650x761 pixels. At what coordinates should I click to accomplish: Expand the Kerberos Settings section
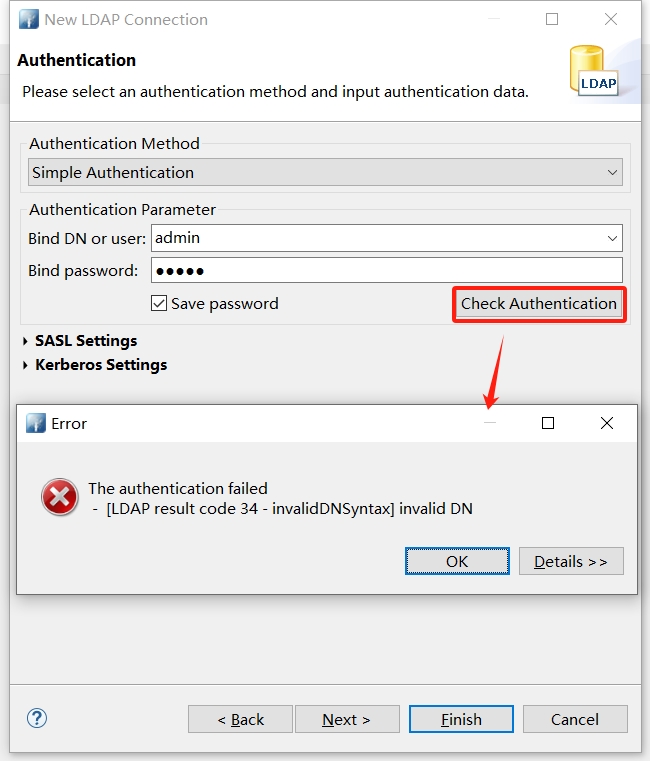[x=26, y=365]
